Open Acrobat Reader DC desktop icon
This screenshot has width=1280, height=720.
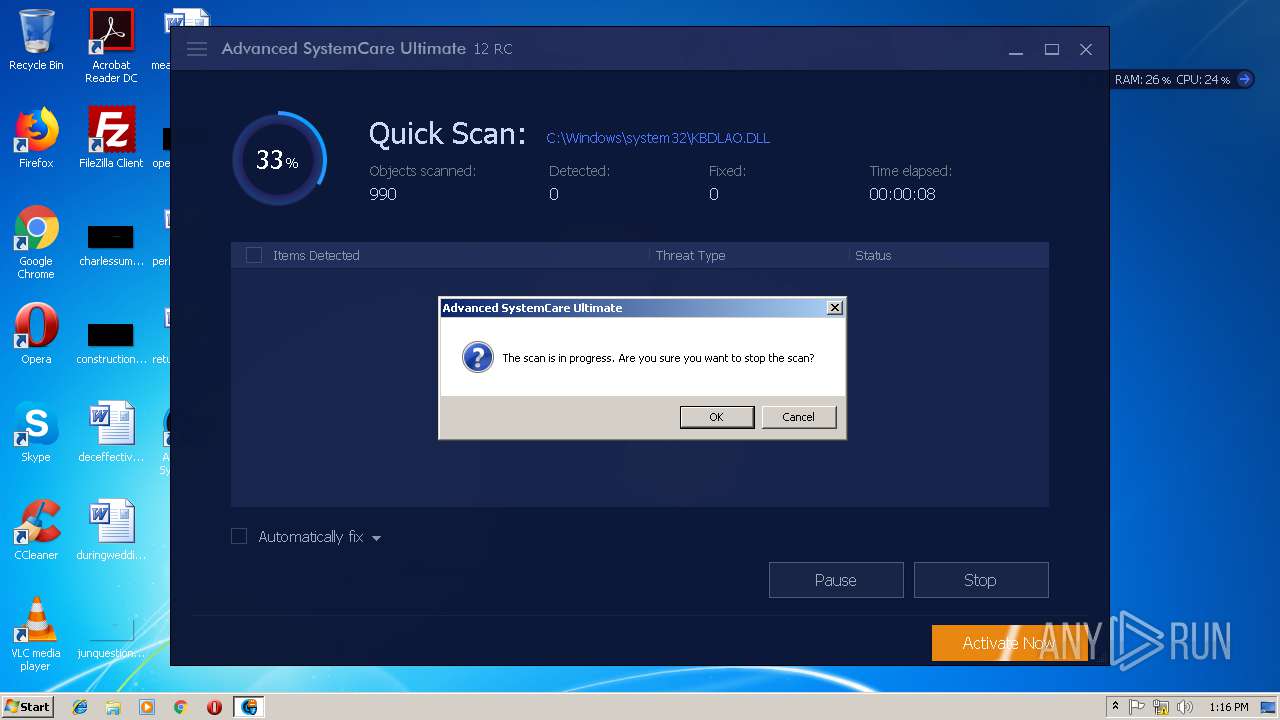point(111,46)
